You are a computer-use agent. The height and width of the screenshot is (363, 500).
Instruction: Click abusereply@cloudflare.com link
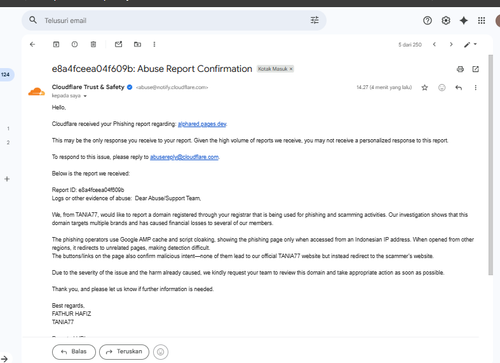[x=184, y=157]
